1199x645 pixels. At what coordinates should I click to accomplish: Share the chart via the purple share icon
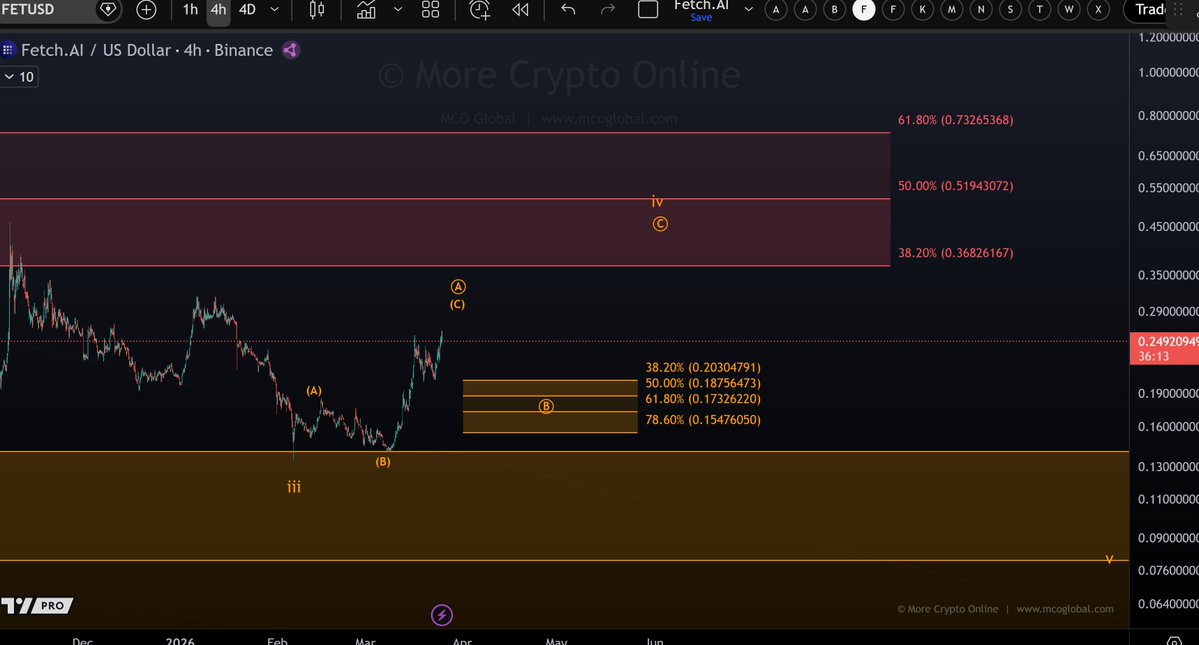290,50
